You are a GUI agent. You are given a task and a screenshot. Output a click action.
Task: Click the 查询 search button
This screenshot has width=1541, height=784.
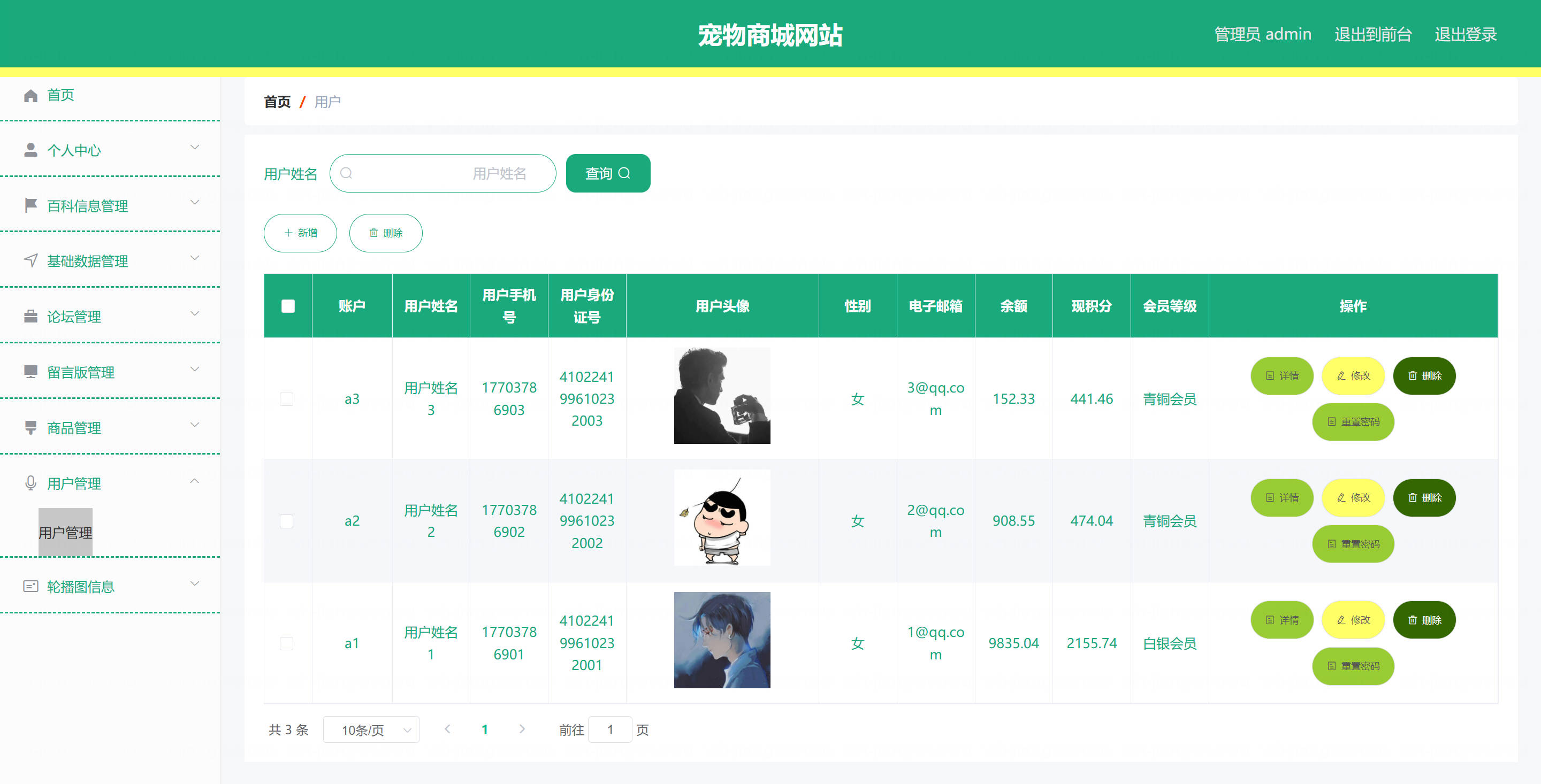coord(608,173)
